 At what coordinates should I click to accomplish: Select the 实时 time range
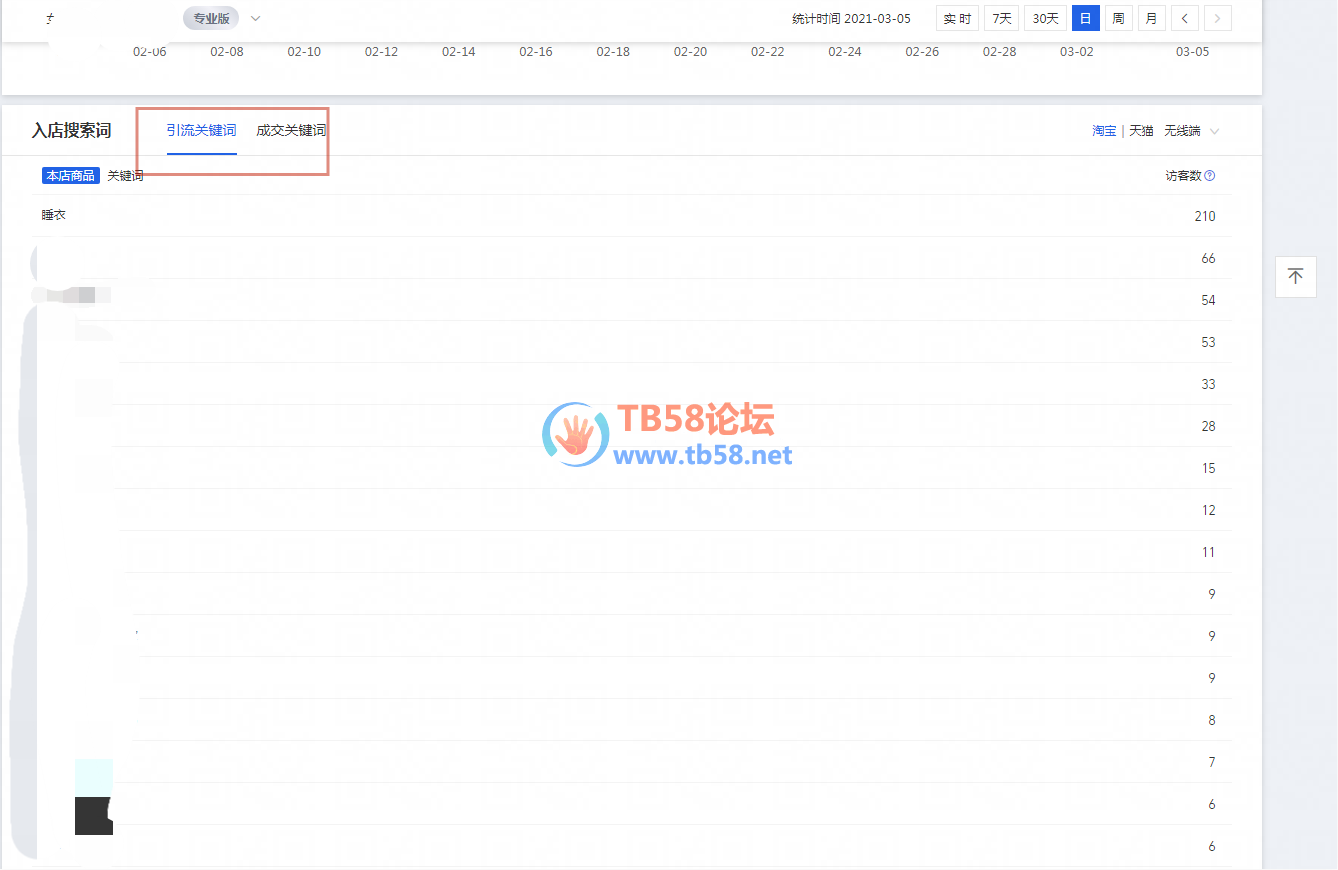pyautogui.click(x=957, y=18)
